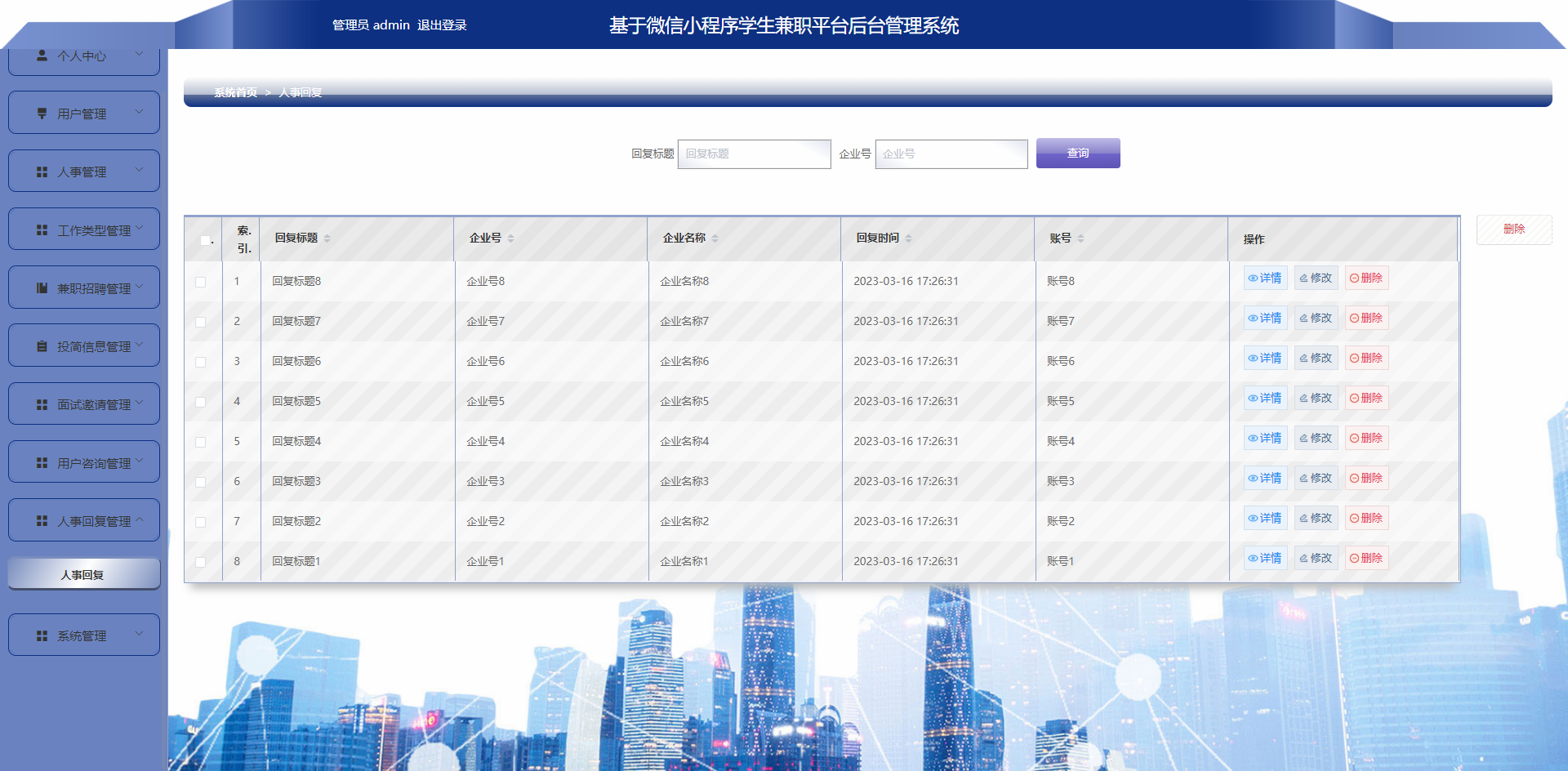Screen dimensions: 1568x771
Task: Click 退出登录 to log out
Action: click(x=442, y=25)
